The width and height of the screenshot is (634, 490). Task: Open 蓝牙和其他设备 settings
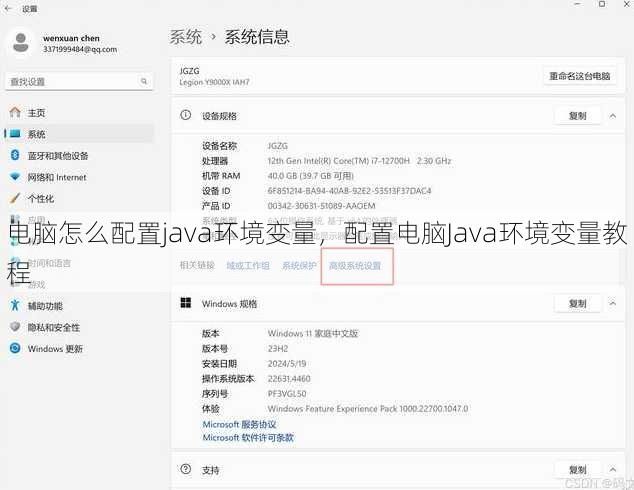pyautogui.click(x=79, y=155)
